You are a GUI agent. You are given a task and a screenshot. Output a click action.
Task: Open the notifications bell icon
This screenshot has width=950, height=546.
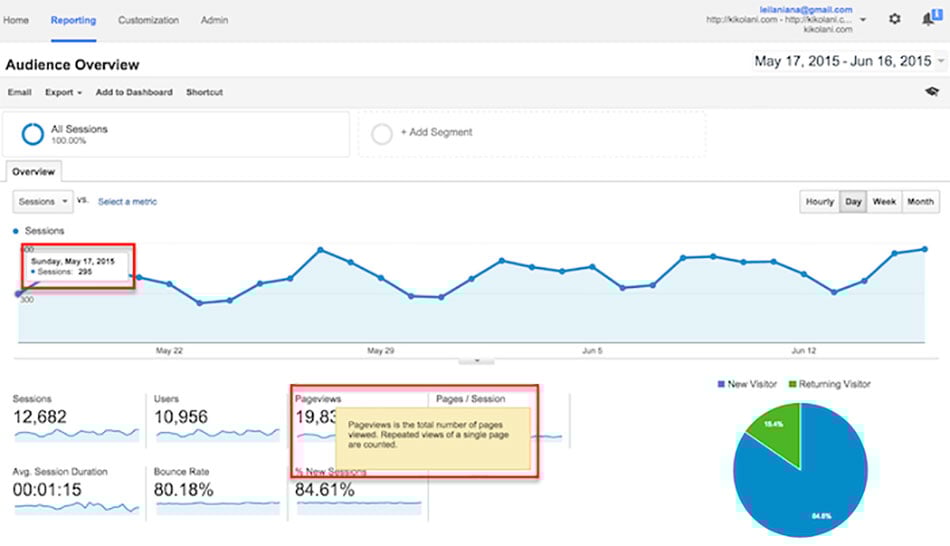[x=929, y=19]
